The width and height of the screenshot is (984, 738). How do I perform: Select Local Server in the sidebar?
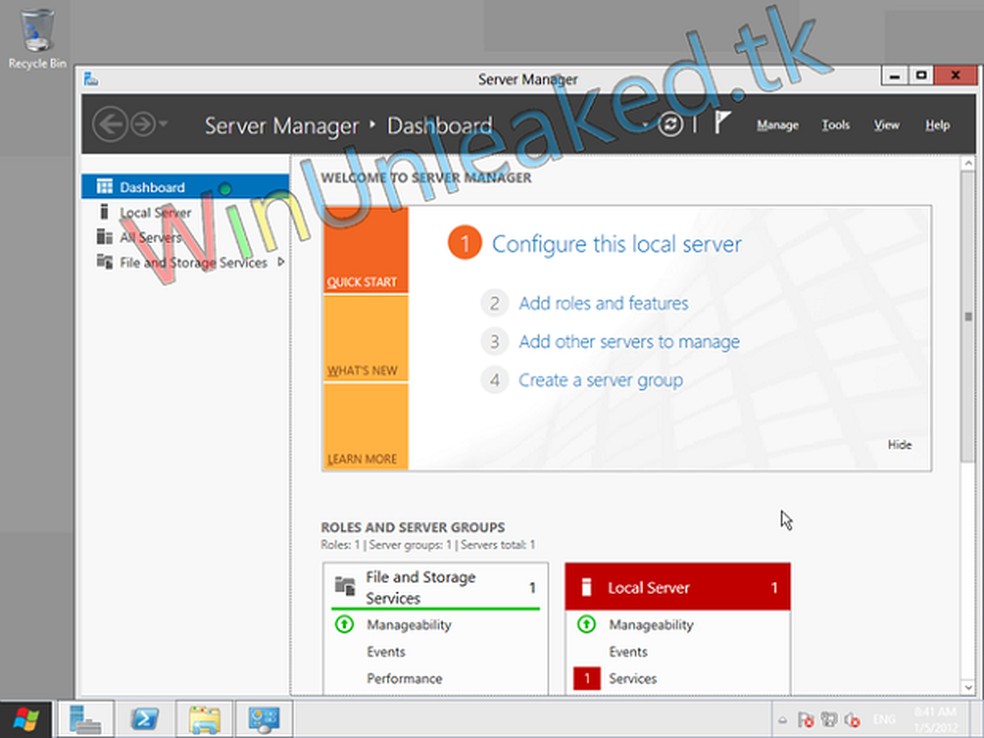(155, 212)
